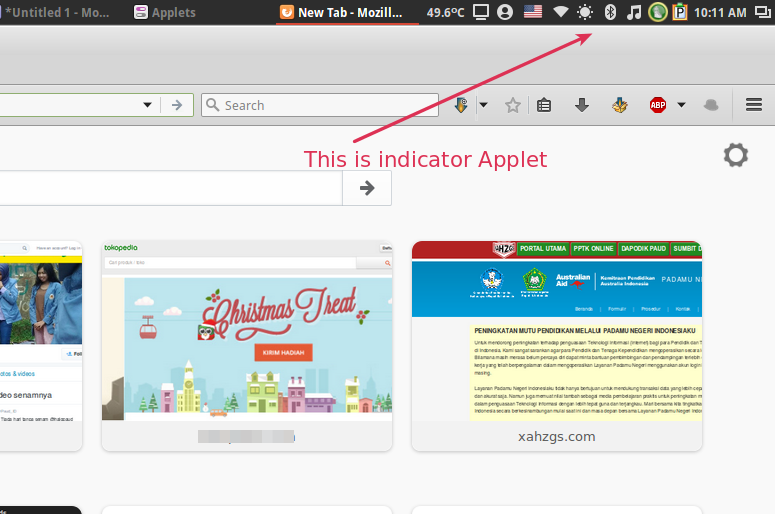Expand the dropdown beside the shield icon
Image resolution: width=775 pixels, height=514 pixels.
483,105
